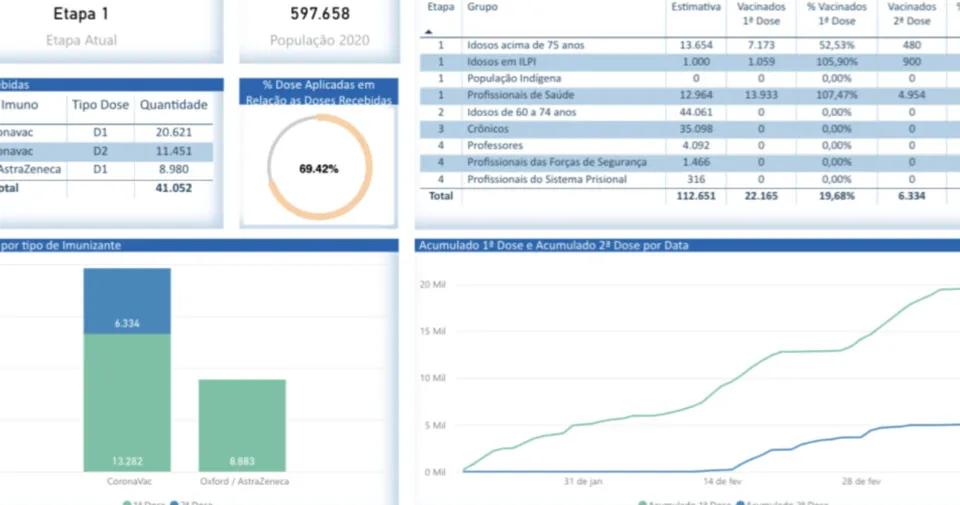Click the 28 de fev date label
The image size is (960, 505).
click(x=861, y=482)
